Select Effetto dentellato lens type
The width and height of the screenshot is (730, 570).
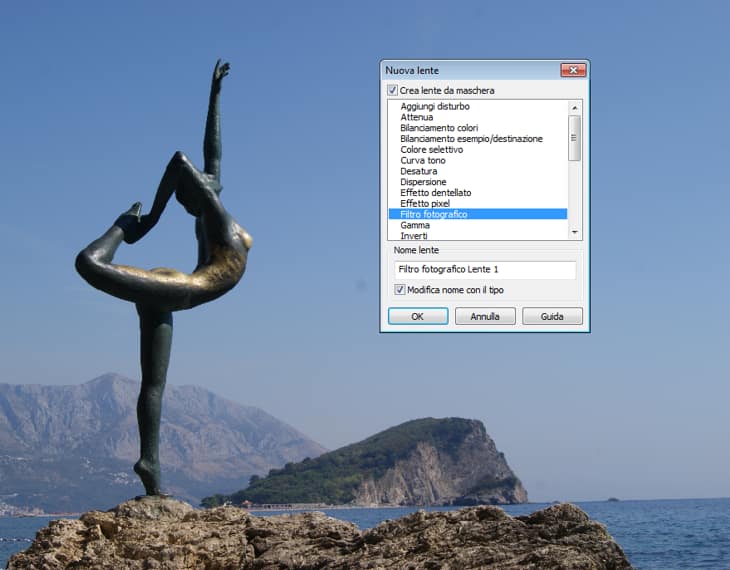tap(435, 193)
